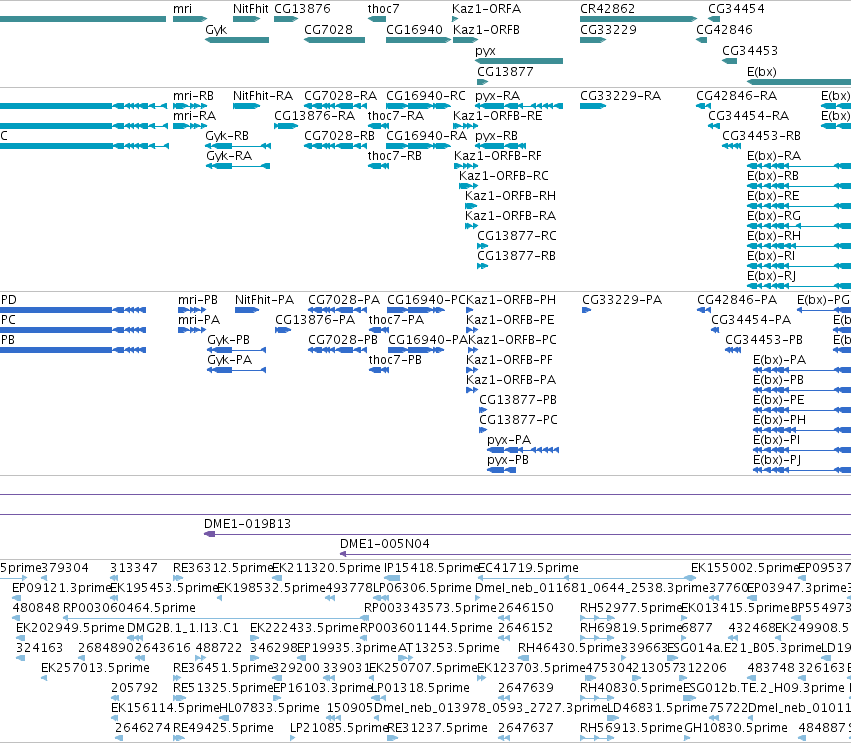The width and height of the screenshot is (851, 743).
Task: Click protein thoc7-PA
Action: pyautogui.click(x=379, y=330)
